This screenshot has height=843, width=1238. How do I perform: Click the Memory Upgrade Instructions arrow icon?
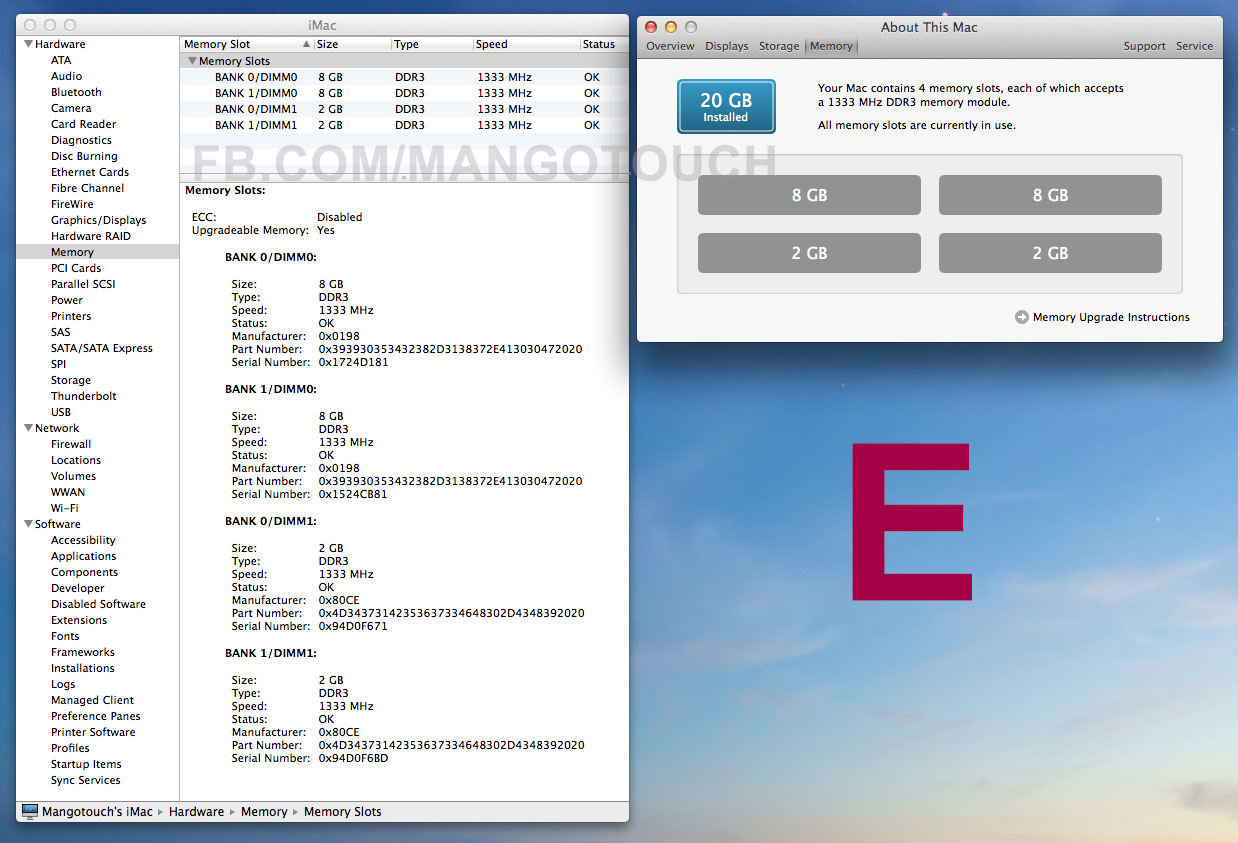(x=1021, y=317)
